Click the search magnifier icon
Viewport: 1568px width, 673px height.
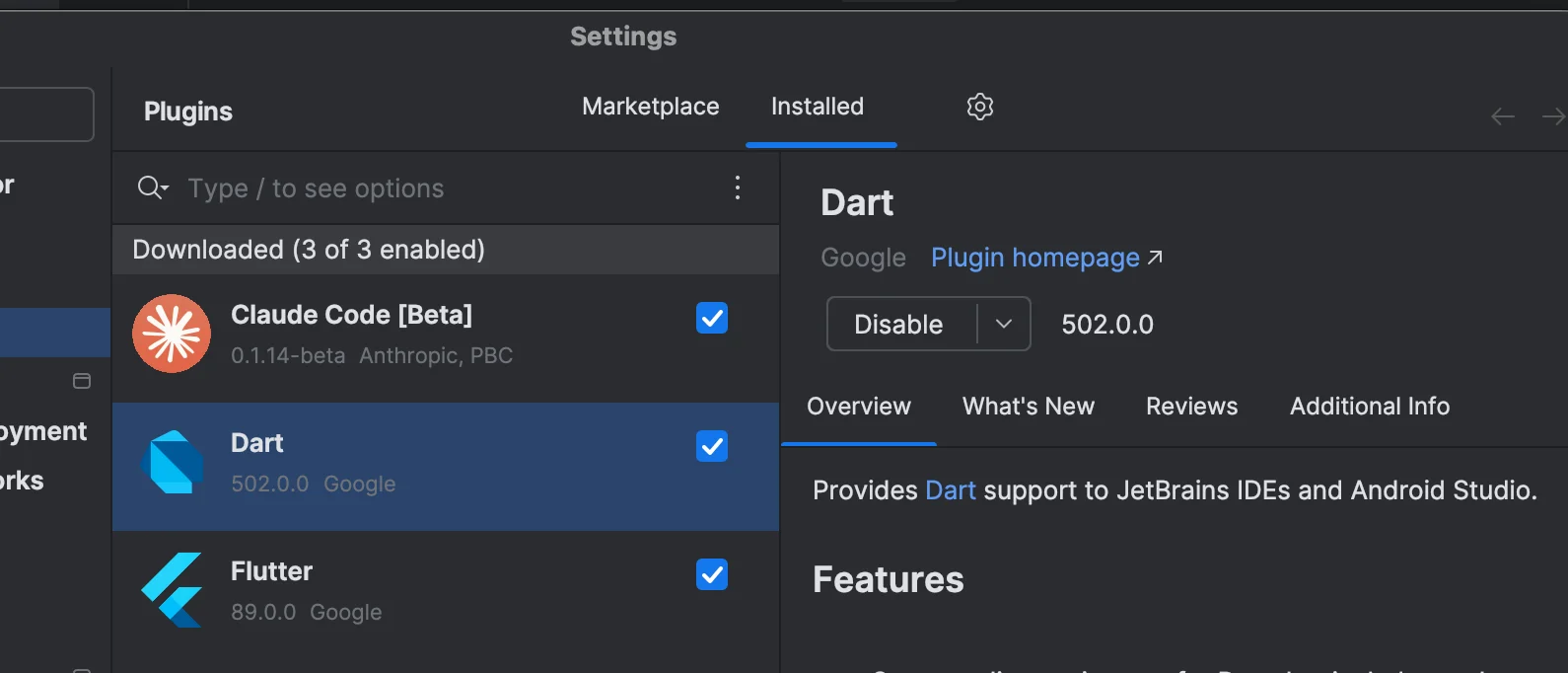click(151, 187)
